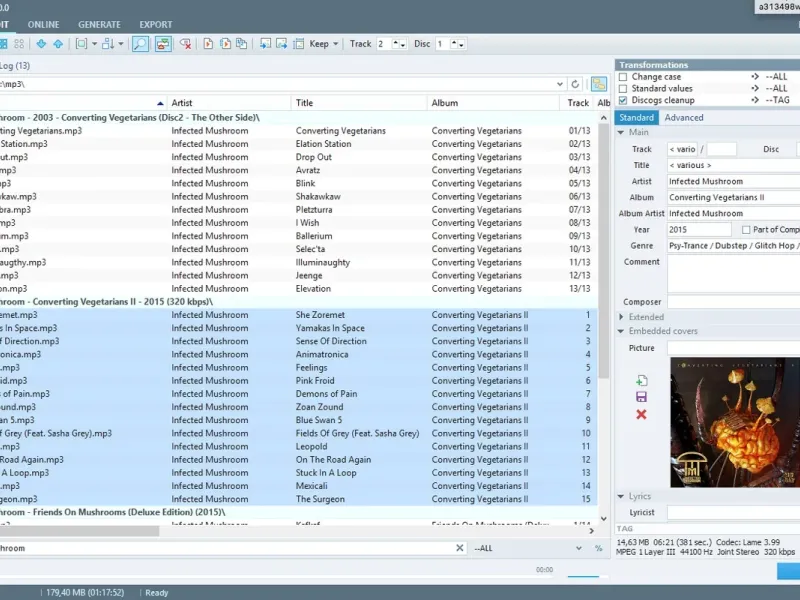
Task: Click the blue down arrow toolbar icon
Action: pos(41,44)
